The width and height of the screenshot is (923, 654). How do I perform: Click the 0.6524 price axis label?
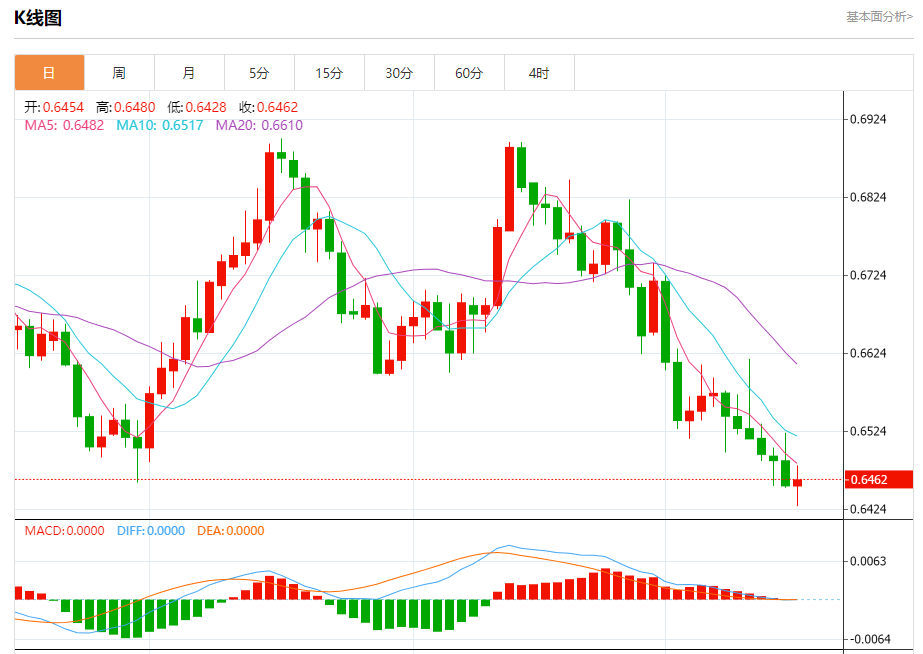868,431
